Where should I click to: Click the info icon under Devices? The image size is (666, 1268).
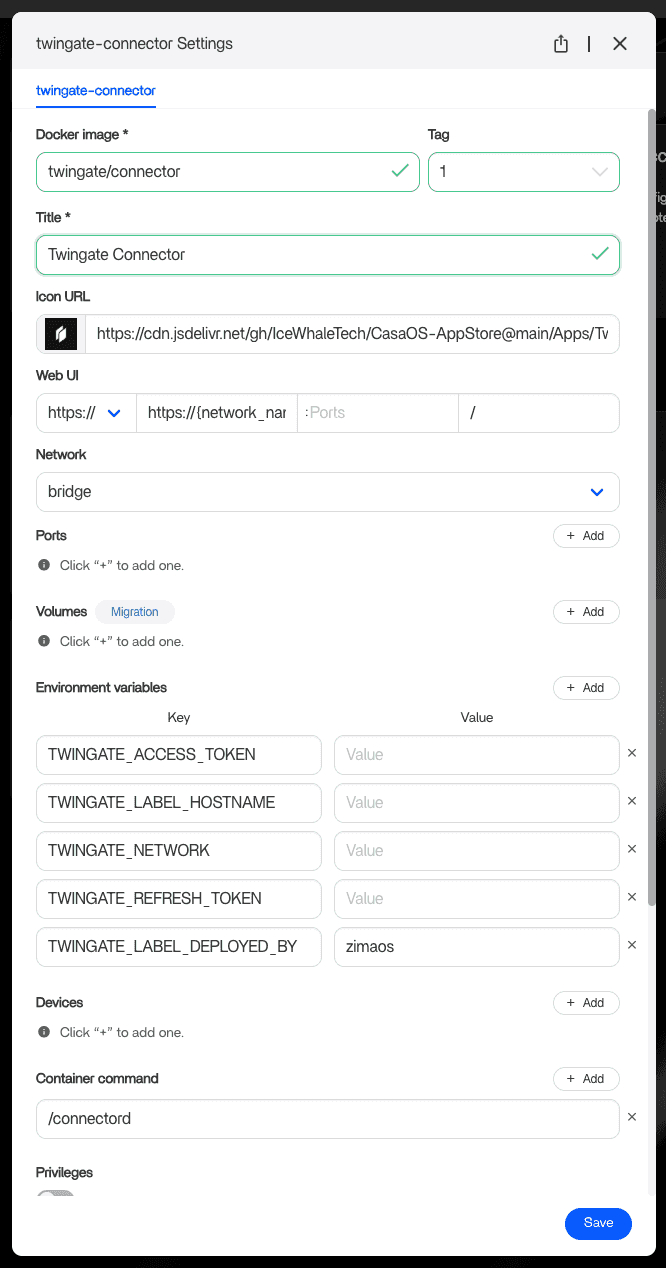pyautogui.click(x=44, y=1032)
